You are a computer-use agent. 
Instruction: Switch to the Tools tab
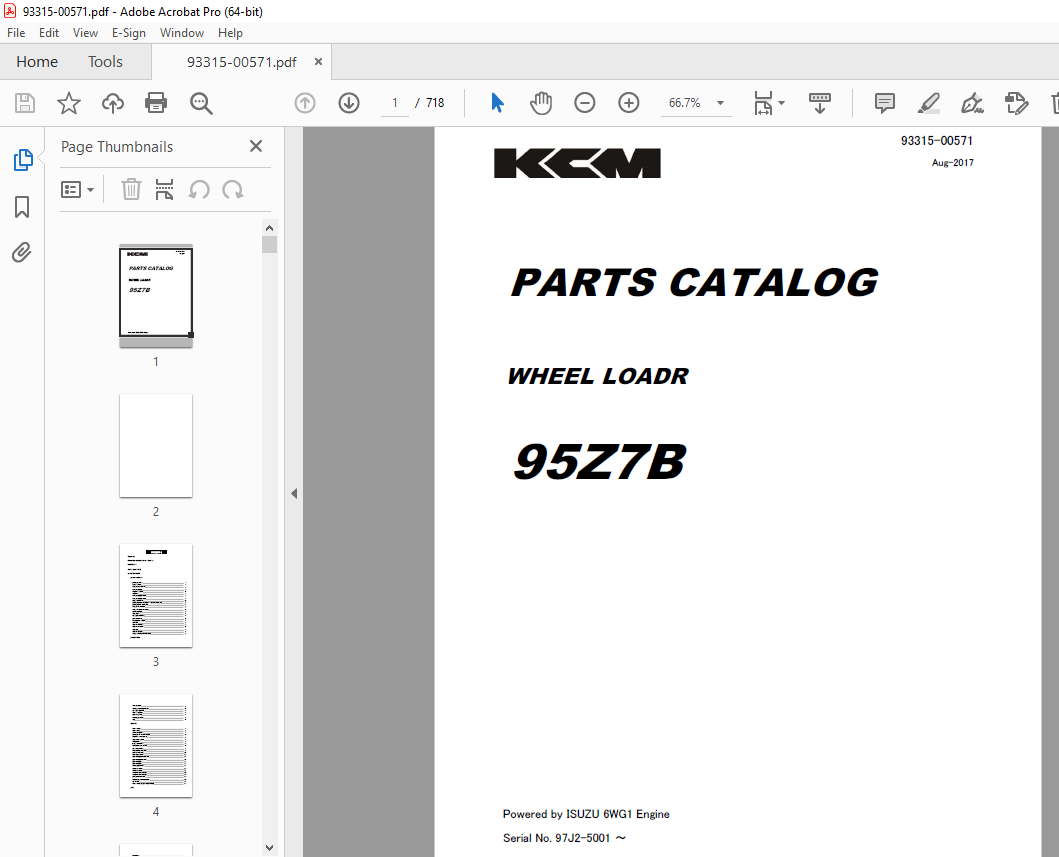[x=105, y=61]
